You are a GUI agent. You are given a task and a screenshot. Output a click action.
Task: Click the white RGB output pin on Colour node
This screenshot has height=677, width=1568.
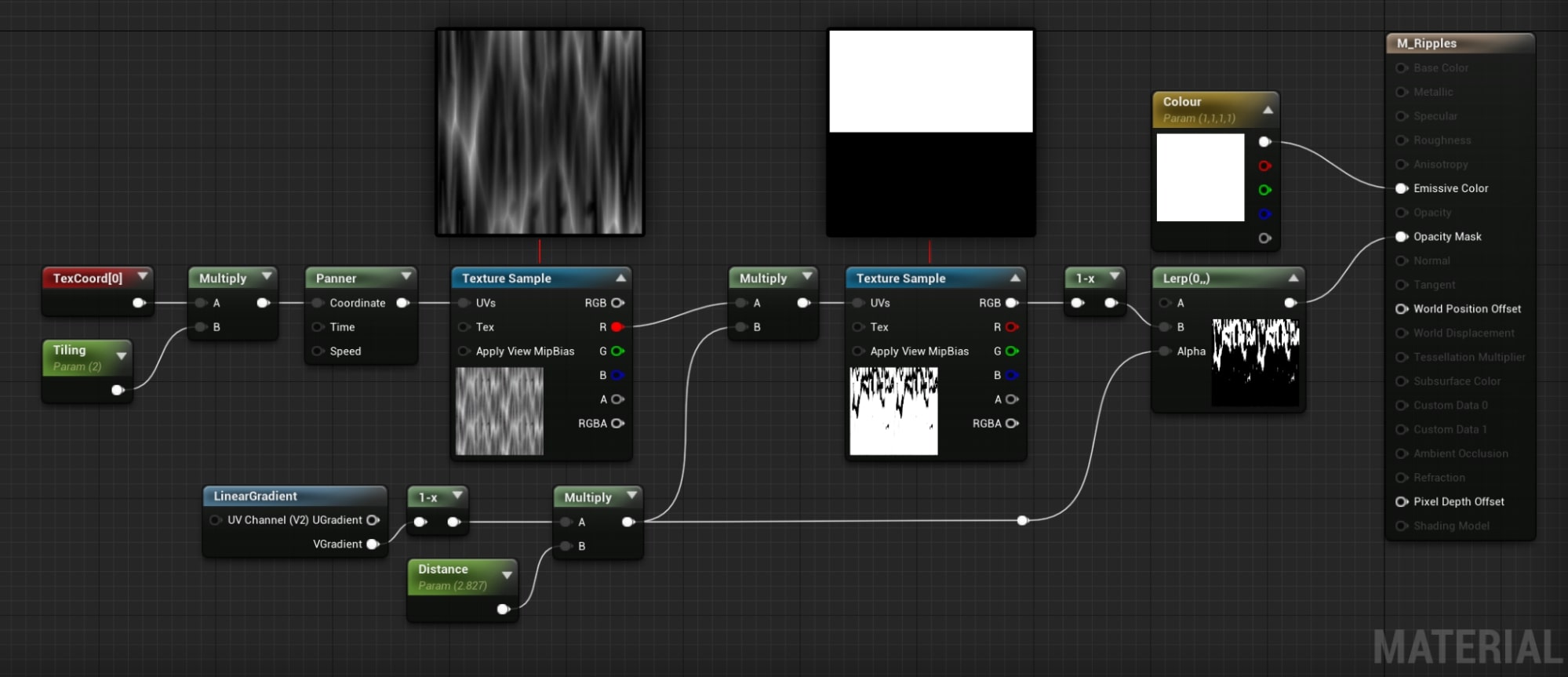point(1264,142)
